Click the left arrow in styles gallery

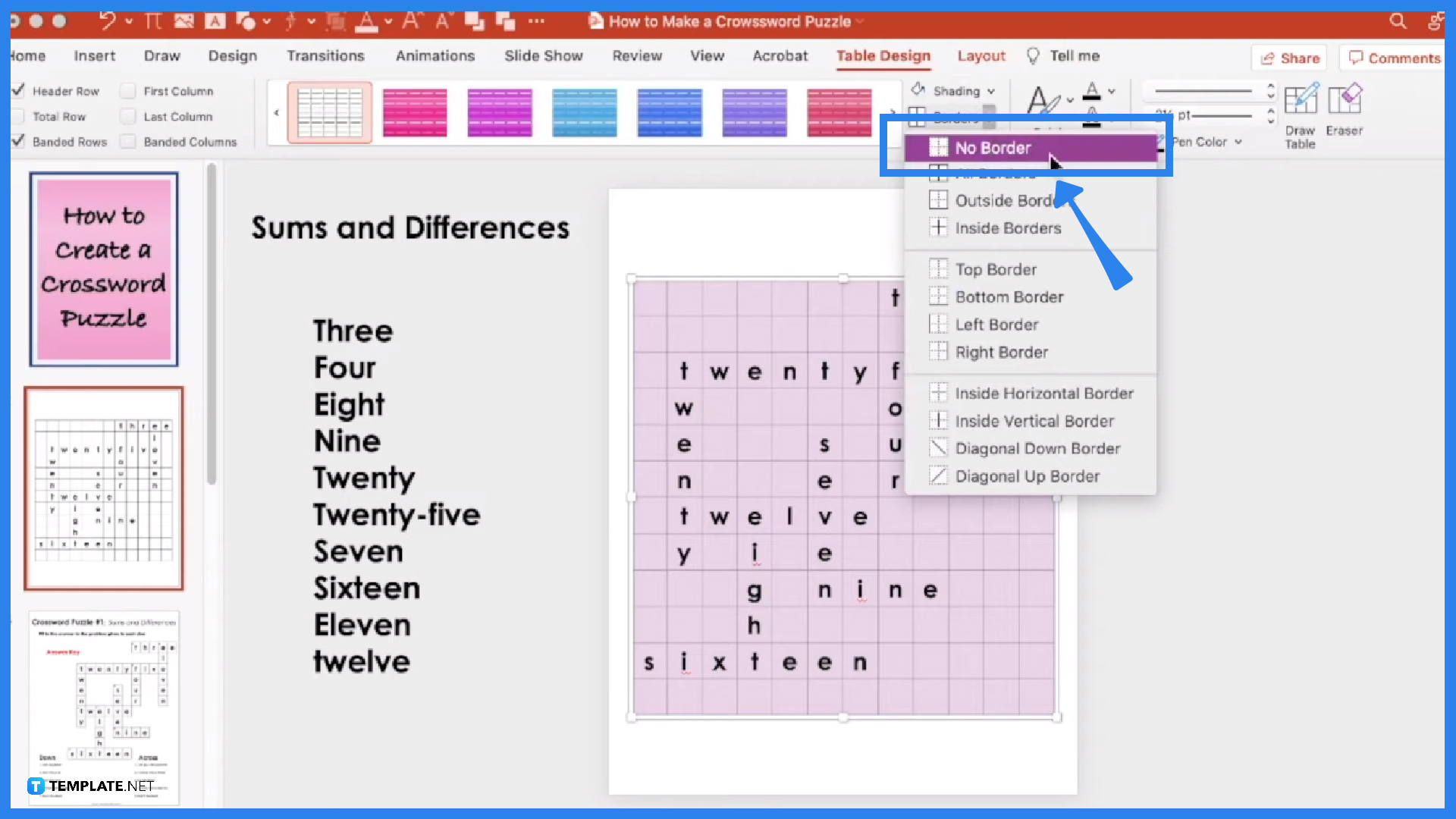point(279,113)
